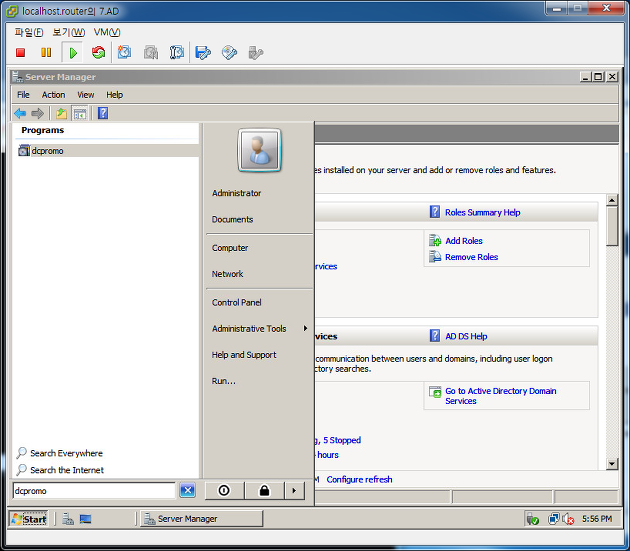Open the Server Manager File menu
The height and width of the screenshot is (551, 630).
tap(23, 95)
